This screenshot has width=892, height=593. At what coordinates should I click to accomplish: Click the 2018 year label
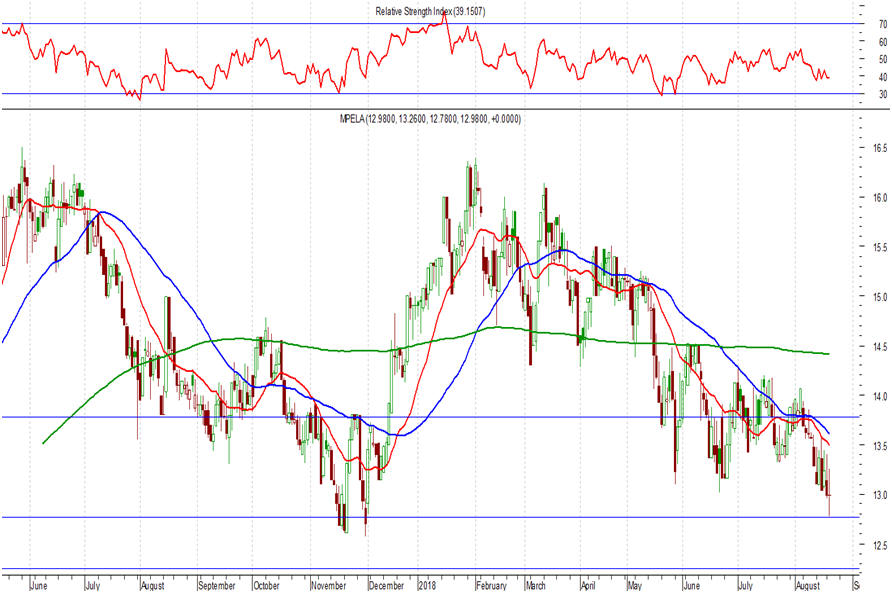pyautogui.click(x=427, y=585)
